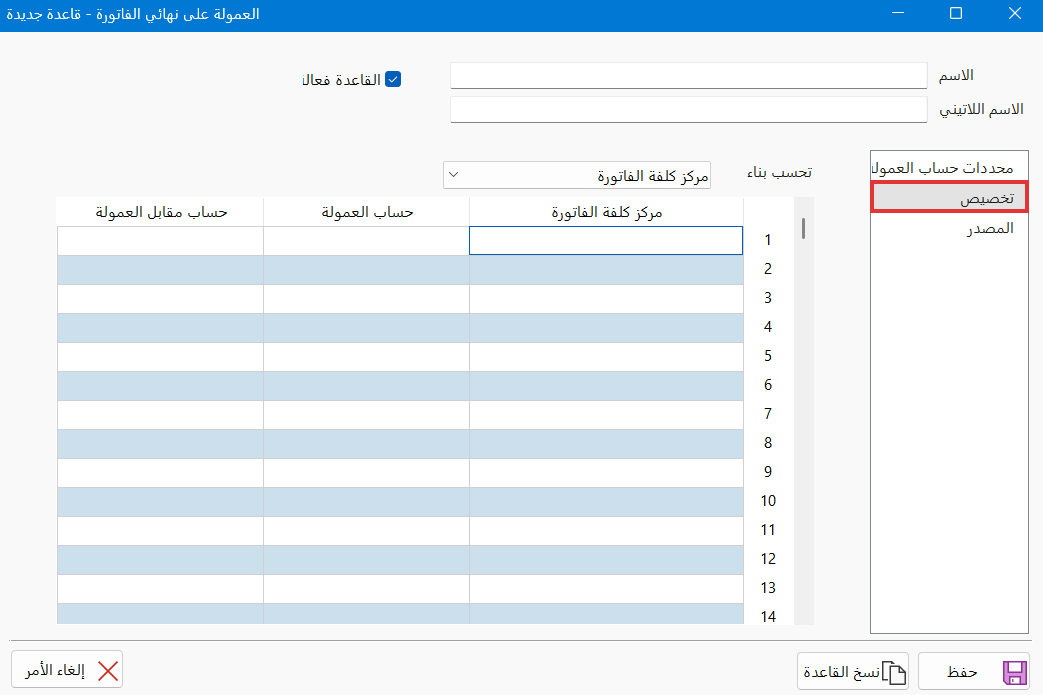Select row number 2 header
This screenshot has width=1043, height=695.
click(768, 269)
